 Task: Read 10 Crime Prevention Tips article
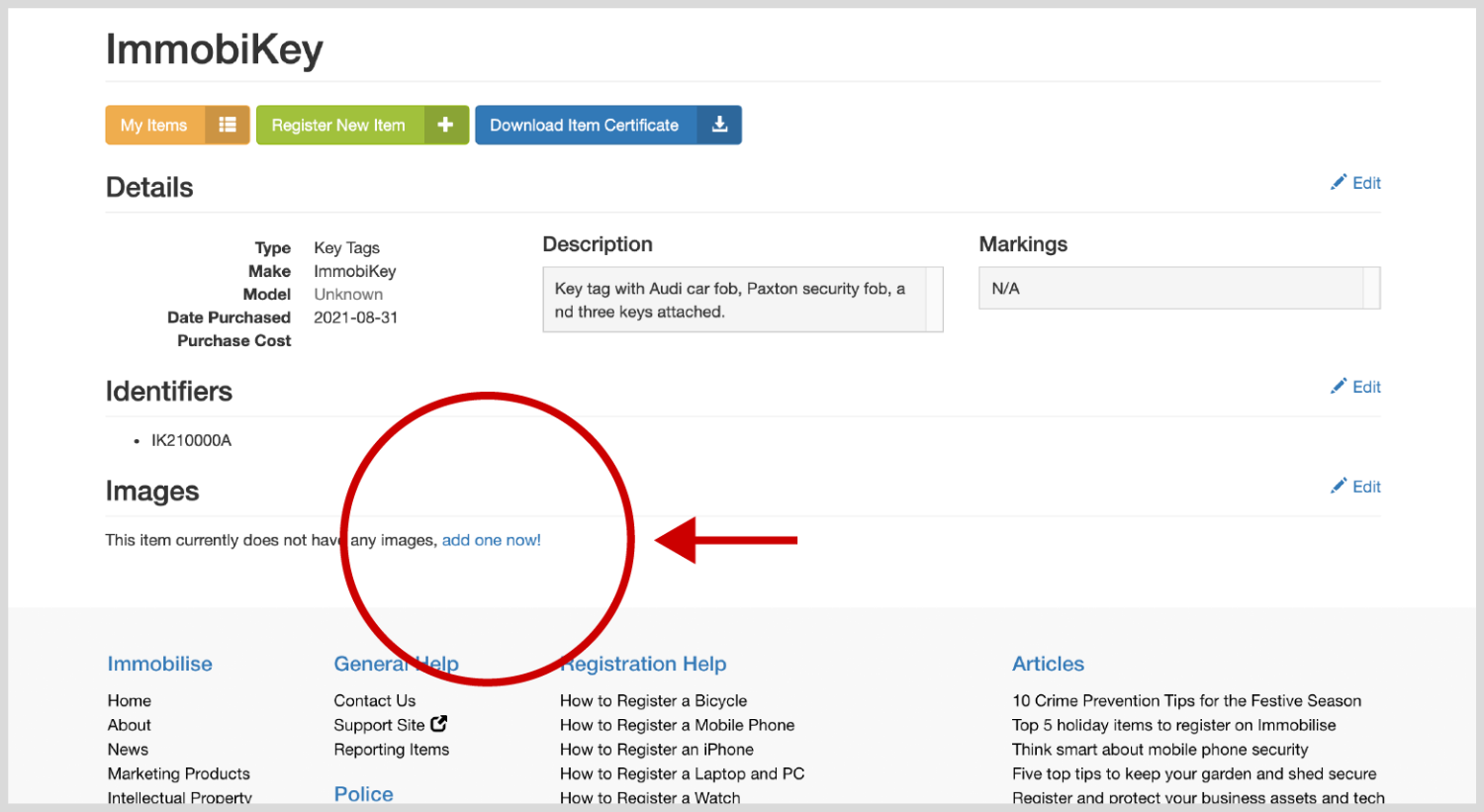1186,700
